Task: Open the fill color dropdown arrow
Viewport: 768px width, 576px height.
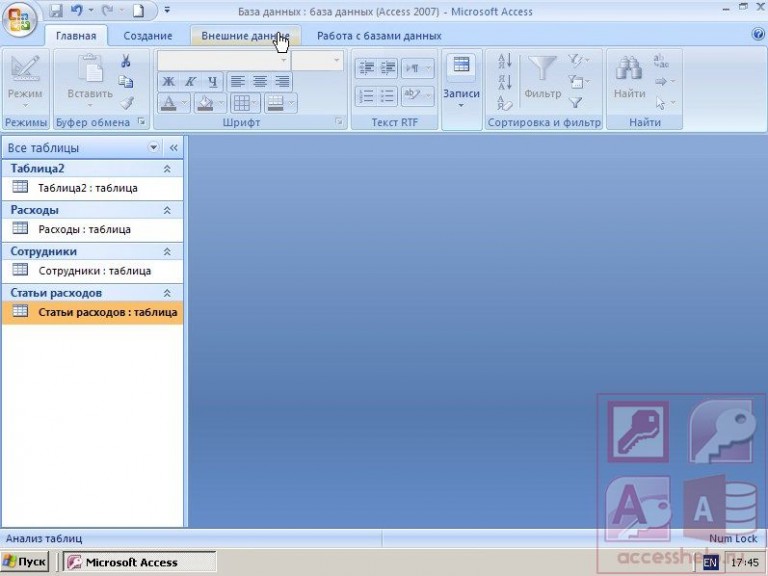Action: pyautogui.click(x=221, y=103)
